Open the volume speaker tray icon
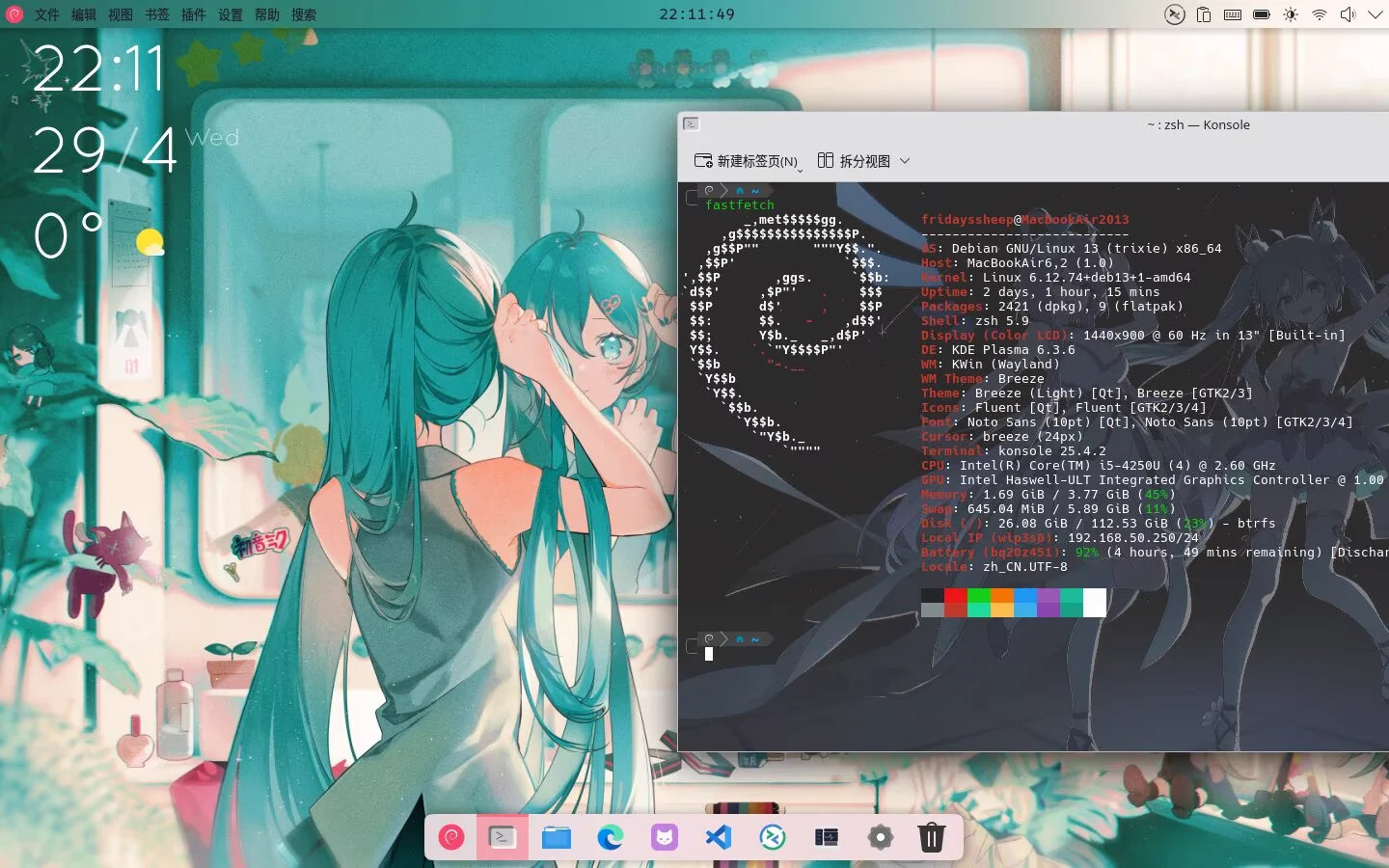This screenshot has width=1389, height=868. pyautogui.click(x=1348, y=14)
